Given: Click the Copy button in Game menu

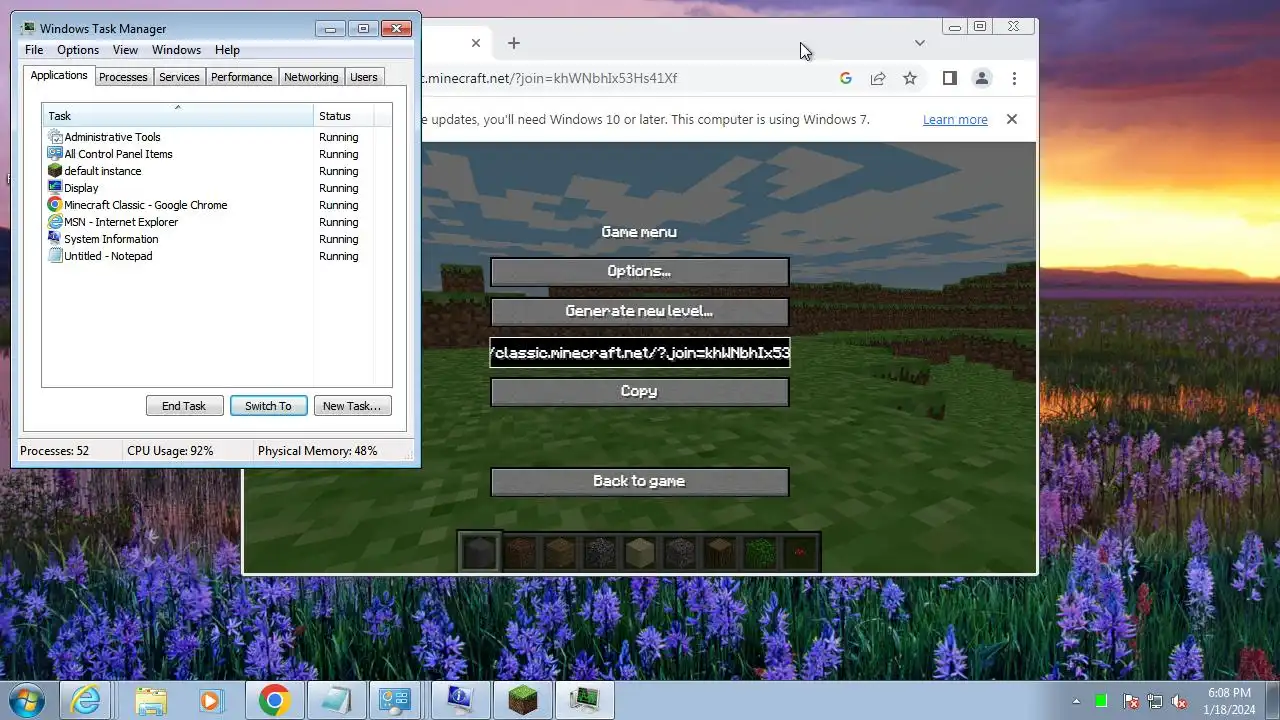Looking at the screenshot, I should [639, 391].
